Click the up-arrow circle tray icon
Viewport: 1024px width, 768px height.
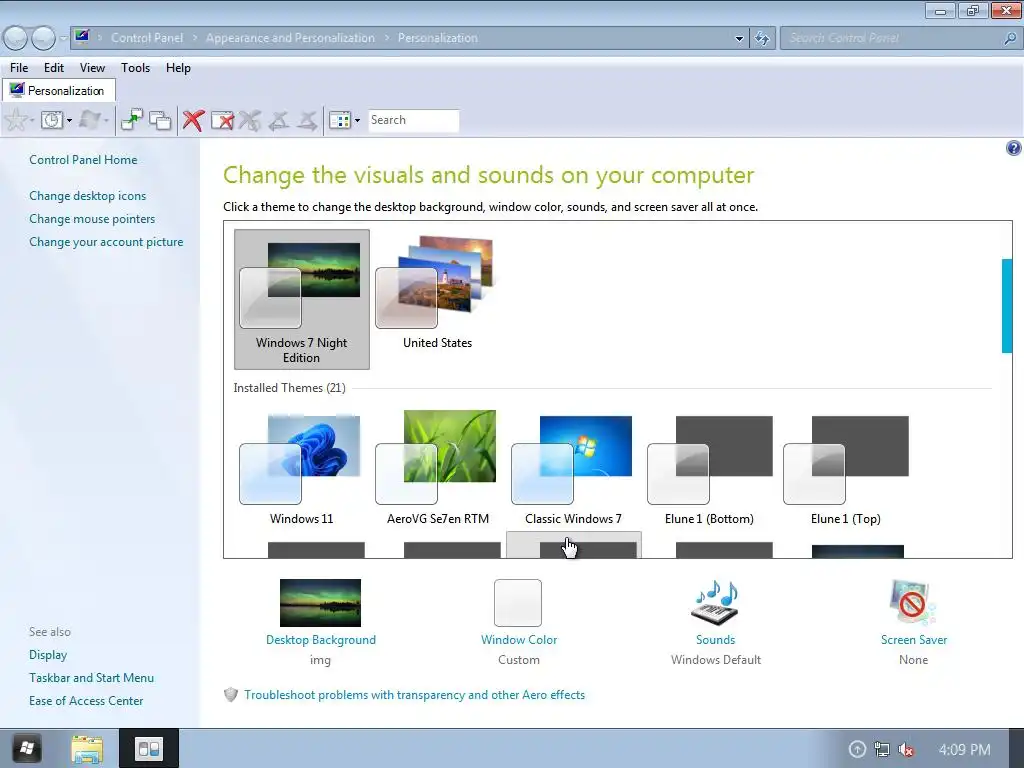pos(857,750)
